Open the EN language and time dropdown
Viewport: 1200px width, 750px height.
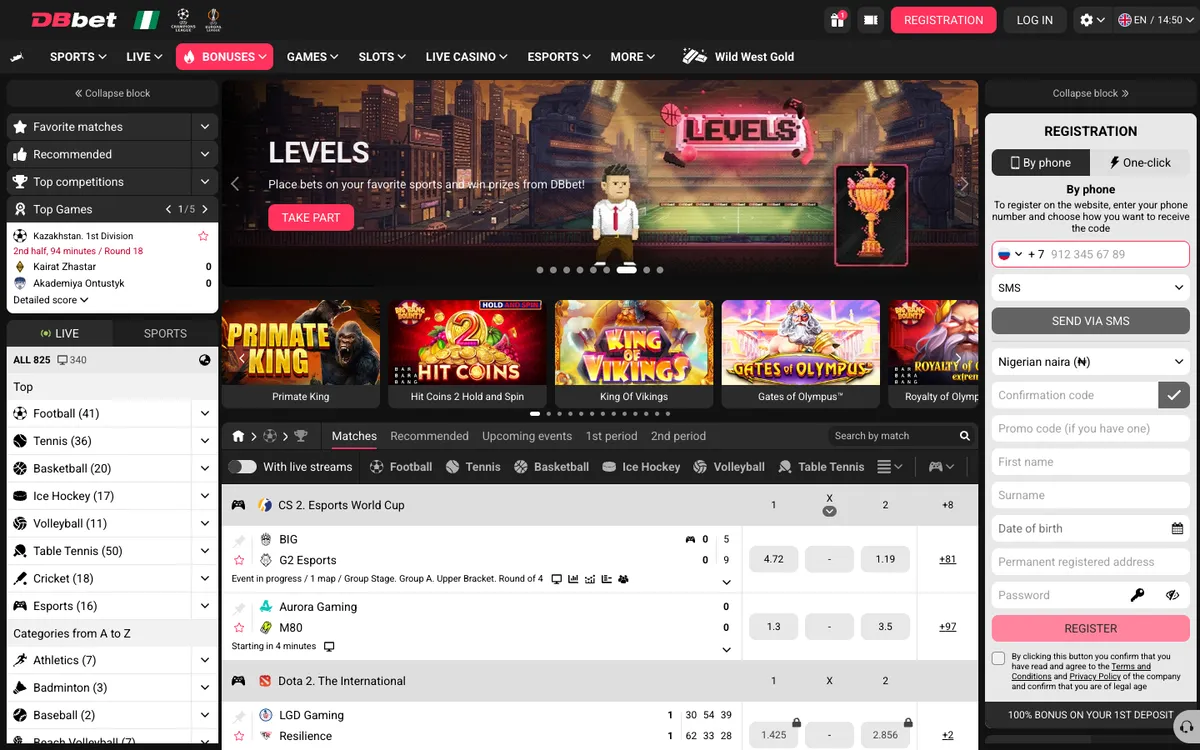tap(1156, 20)
